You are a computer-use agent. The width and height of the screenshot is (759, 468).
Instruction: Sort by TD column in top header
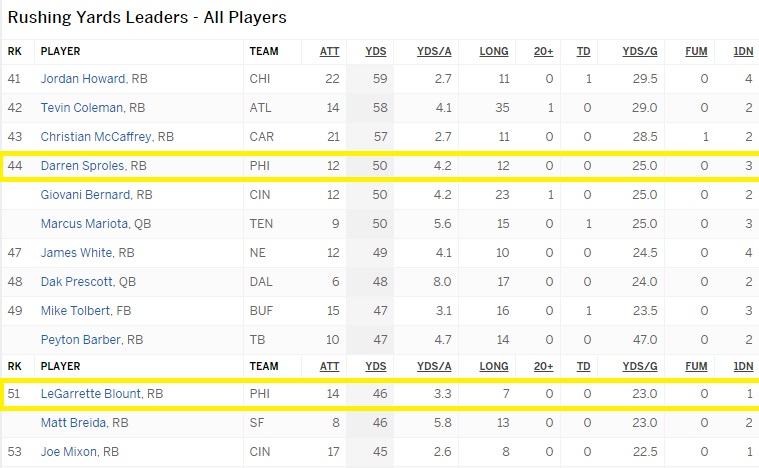[583, 51]
